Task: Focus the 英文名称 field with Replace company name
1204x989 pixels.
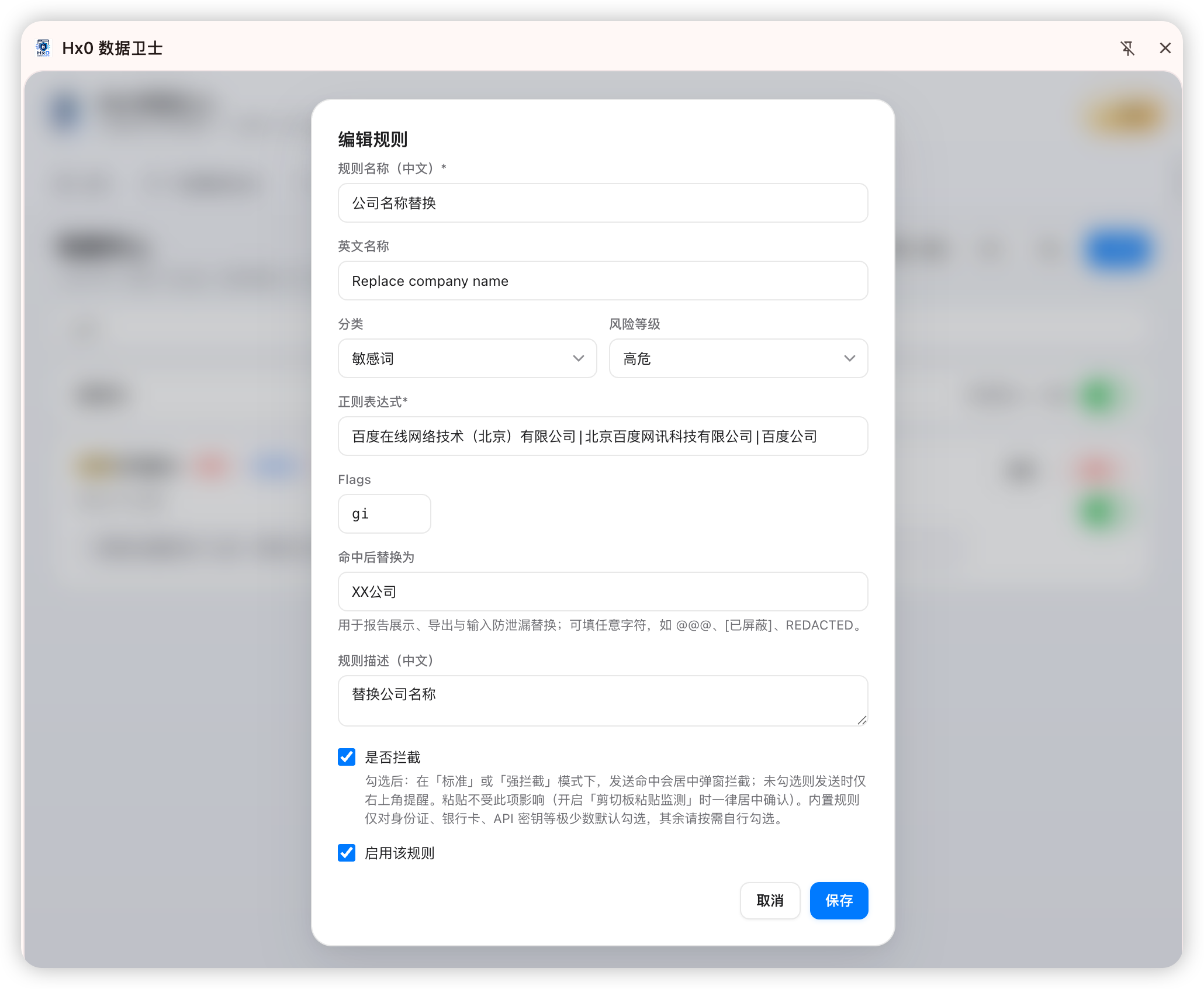Action: point(603,281)
